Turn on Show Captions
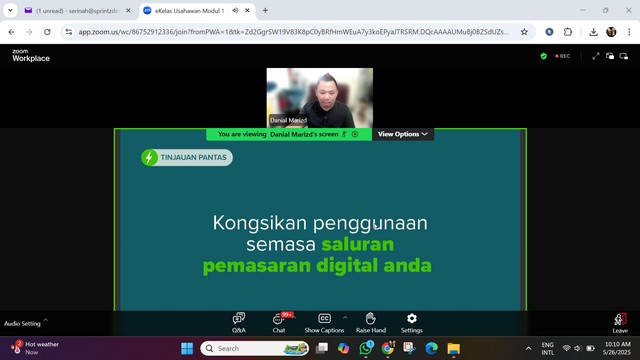Screen dimensions: 640x360 click(324, 323)
